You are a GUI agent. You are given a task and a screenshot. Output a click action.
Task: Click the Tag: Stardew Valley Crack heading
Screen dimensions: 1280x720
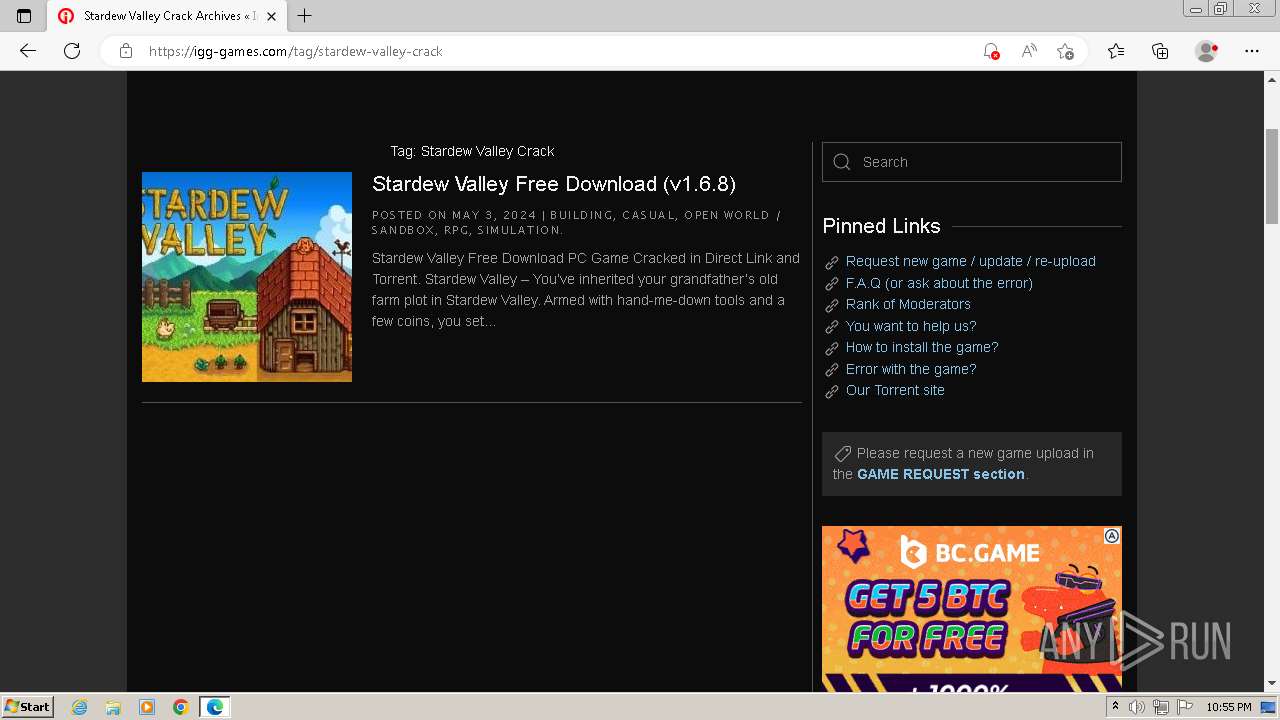point(472,151)
